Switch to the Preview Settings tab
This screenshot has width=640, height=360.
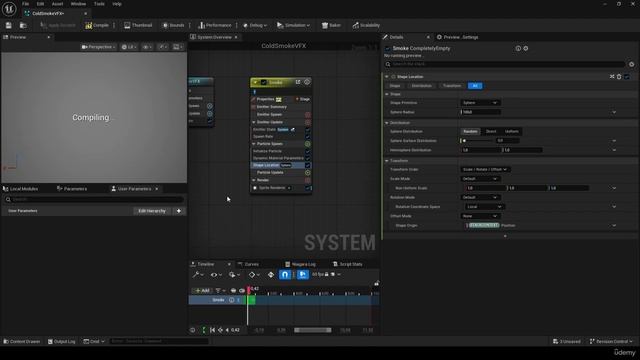(457, 37)
